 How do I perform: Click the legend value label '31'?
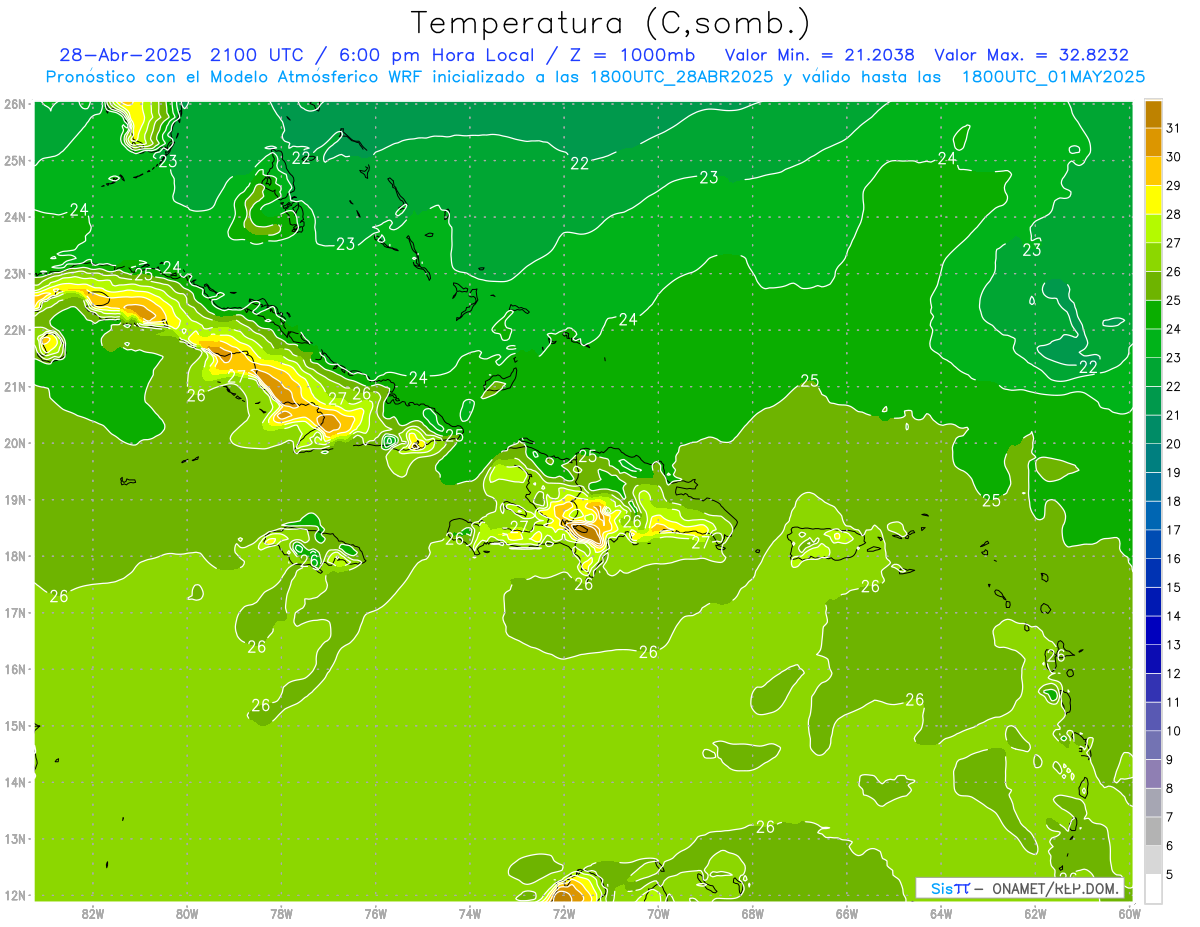pyautogui.click(x=1173, y=127)
